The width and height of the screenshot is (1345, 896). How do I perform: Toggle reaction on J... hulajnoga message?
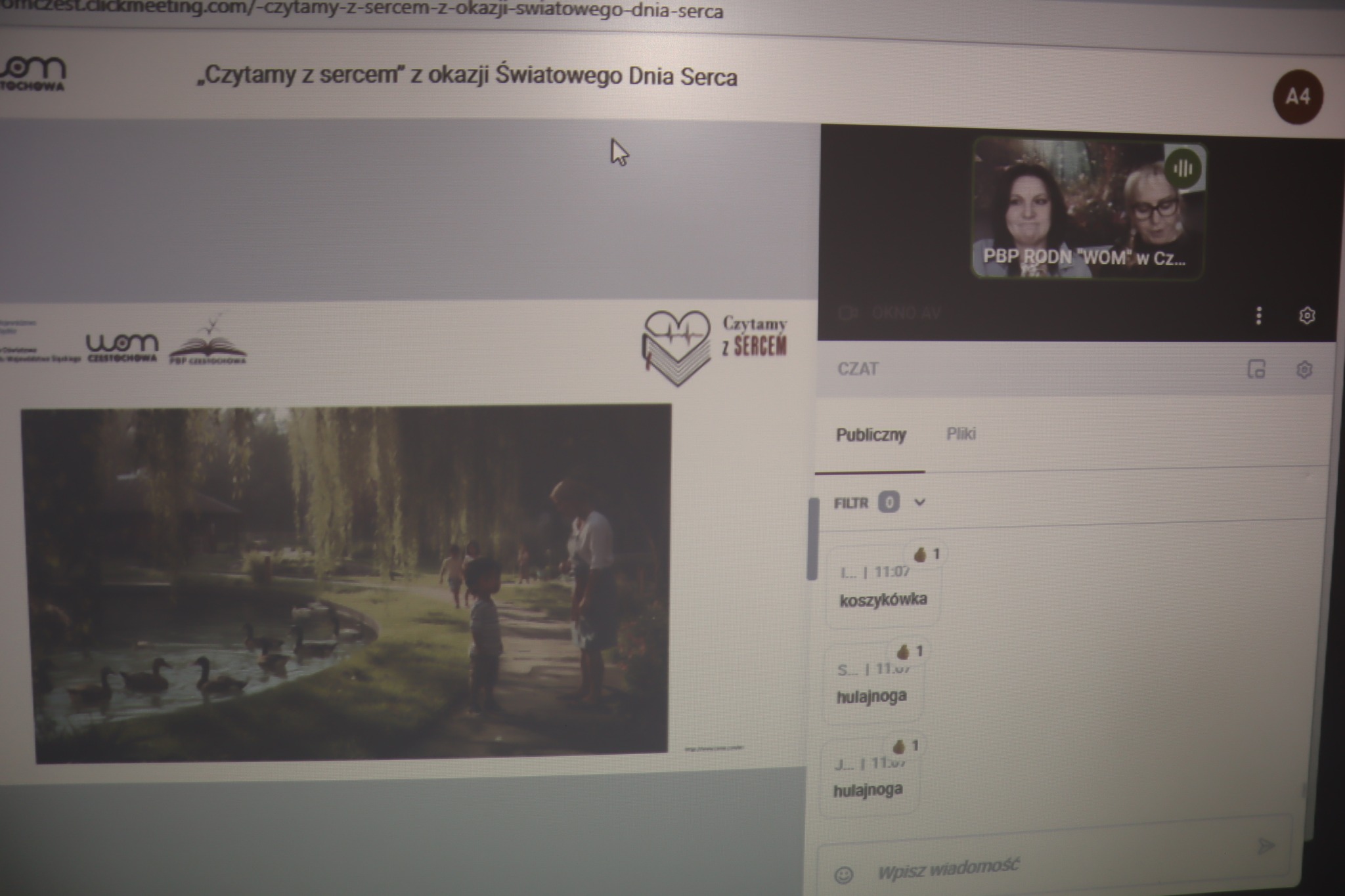pyautogui.click(x=905, y=746)
